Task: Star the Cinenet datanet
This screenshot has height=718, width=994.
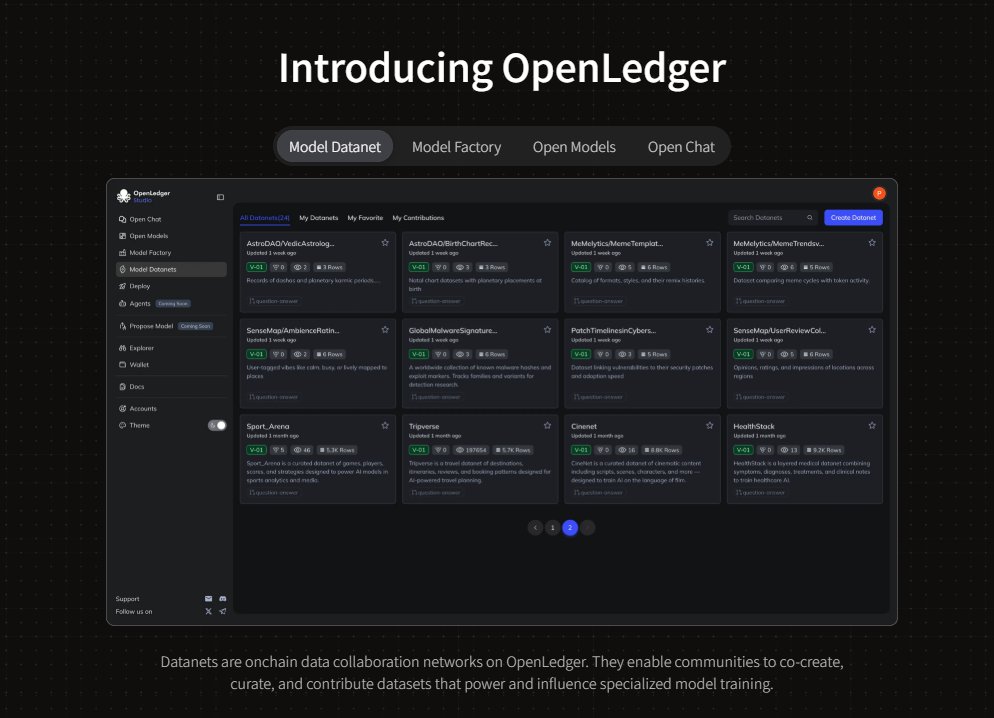Action: [x=709, y=425]
